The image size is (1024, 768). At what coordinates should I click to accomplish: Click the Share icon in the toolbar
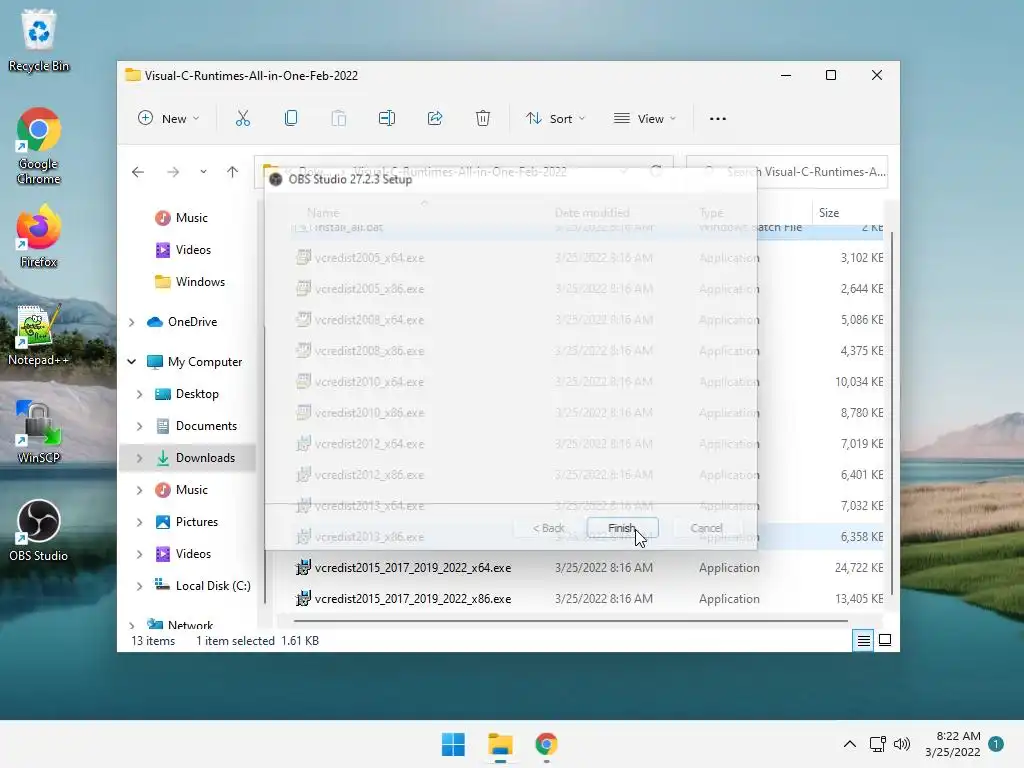(435, 118)
